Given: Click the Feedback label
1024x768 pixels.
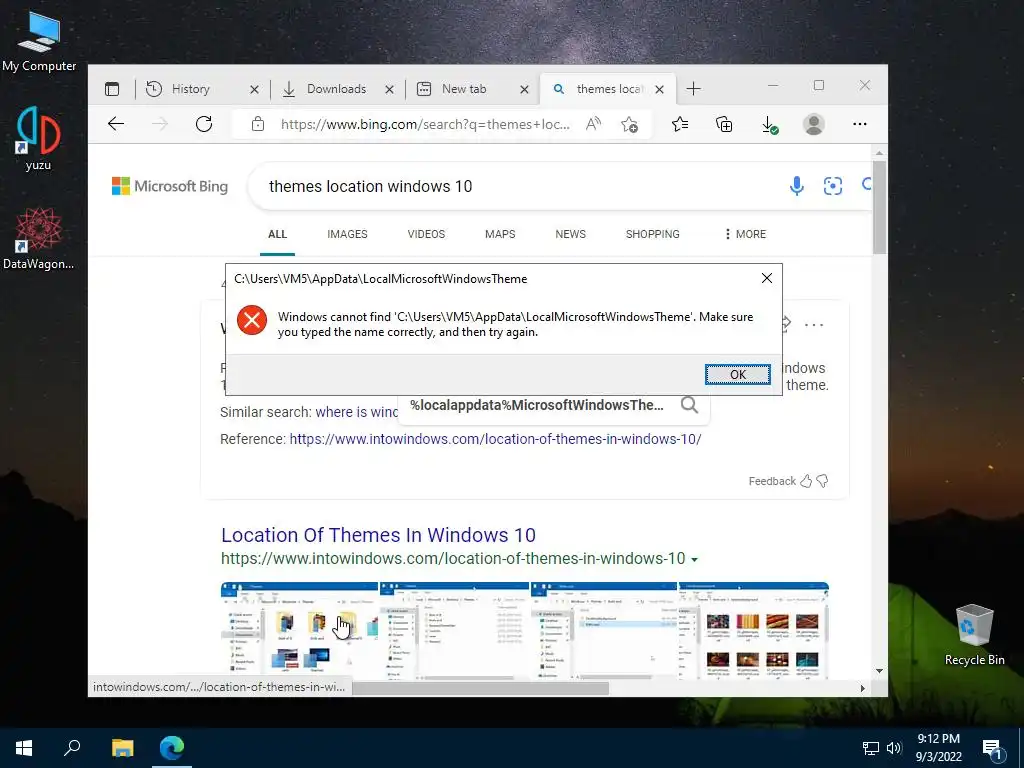Looking at the screenshot, I should point(772,481).
